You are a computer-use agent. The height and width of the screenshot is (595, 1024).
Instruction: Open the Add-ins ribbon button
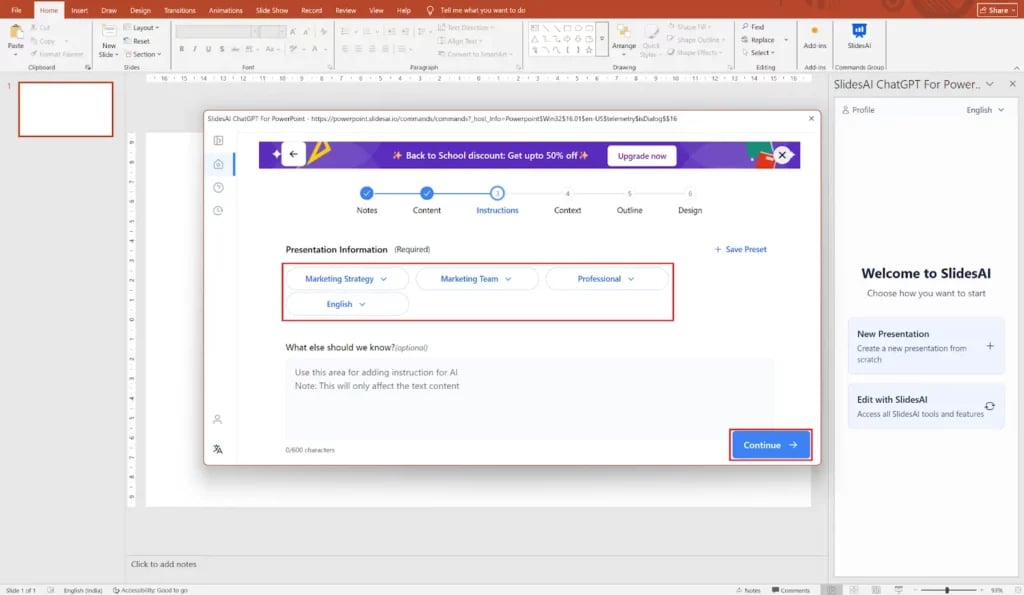(815, 36)
